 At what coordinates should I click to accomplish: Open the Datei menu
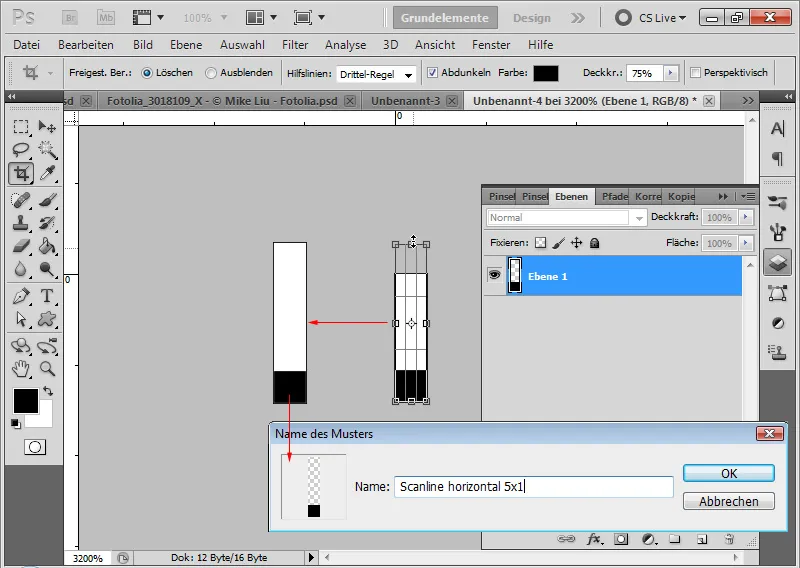27,45
